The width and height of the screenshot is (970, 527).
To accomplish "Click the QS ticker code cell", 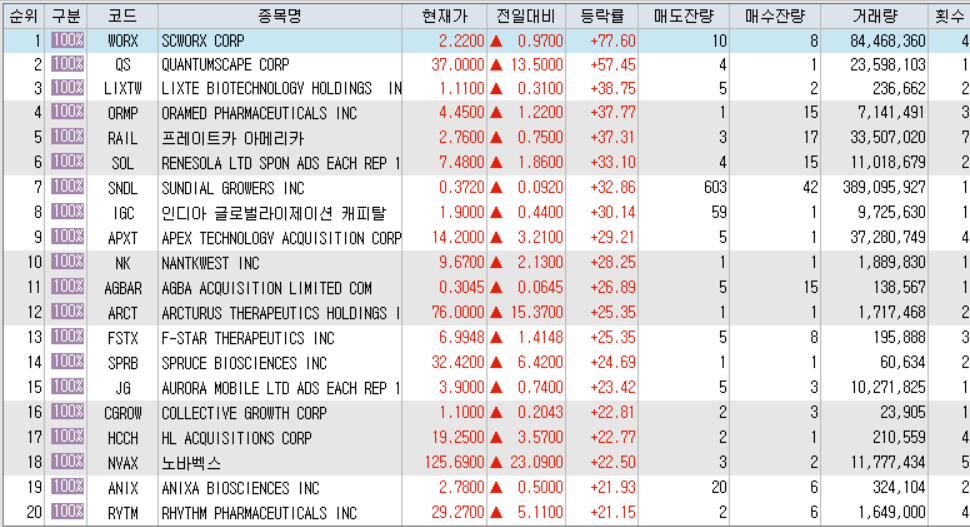I will pyautogui.click(x=122, y=64).
